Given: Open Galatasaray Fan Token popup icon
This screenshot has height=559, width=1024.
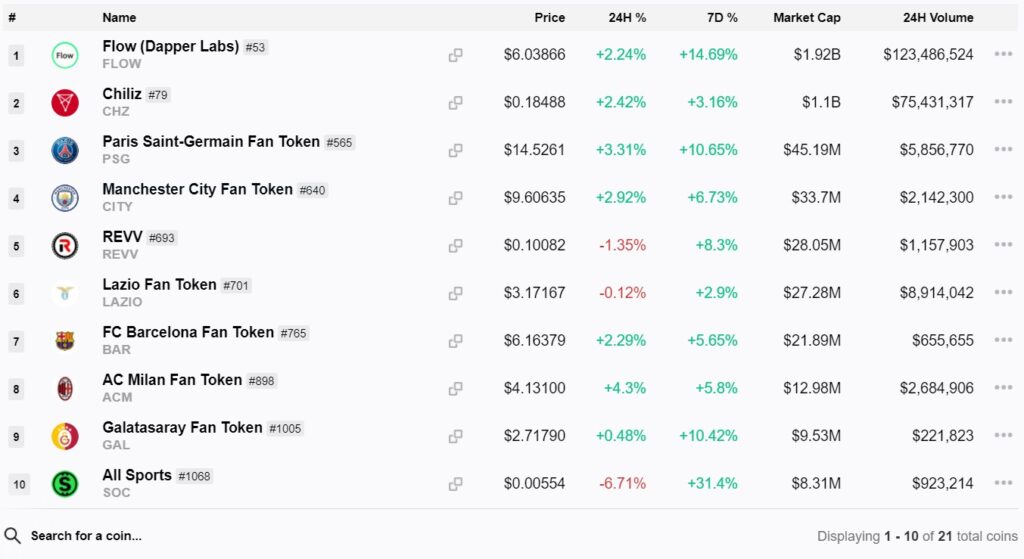Looking at the screenshot, I should (x=455, y=437).
